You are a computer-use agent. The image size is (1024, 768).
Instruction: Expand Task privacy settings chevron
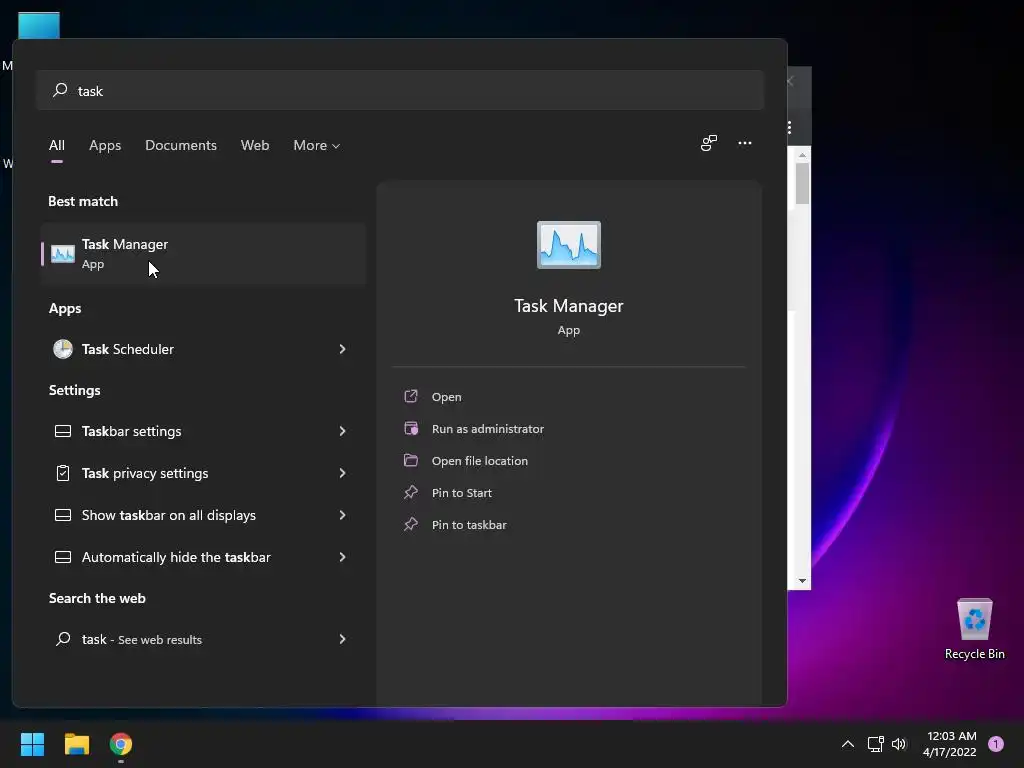tap(342, 473)
